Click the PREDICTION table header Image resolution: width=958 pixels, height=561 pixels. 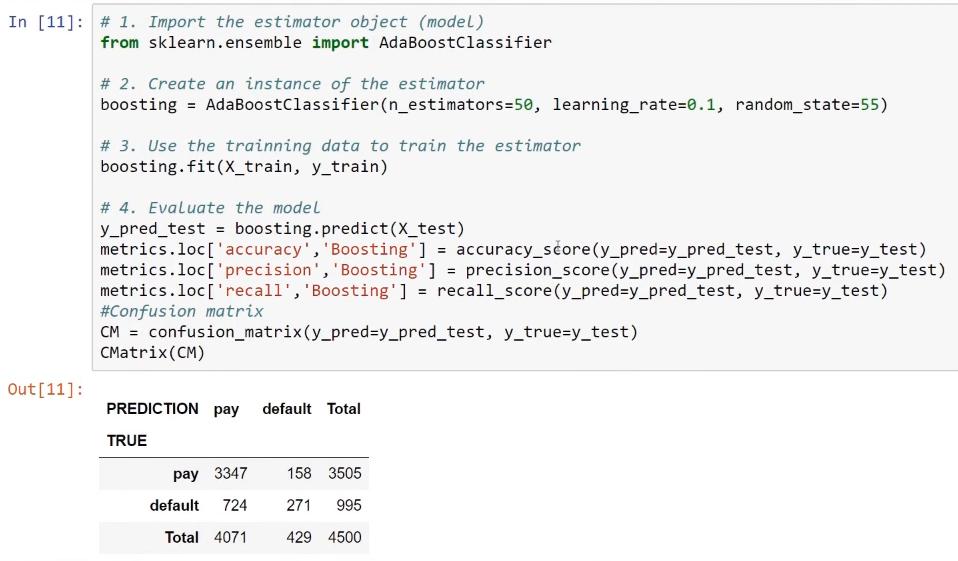[x=152, y=409]
